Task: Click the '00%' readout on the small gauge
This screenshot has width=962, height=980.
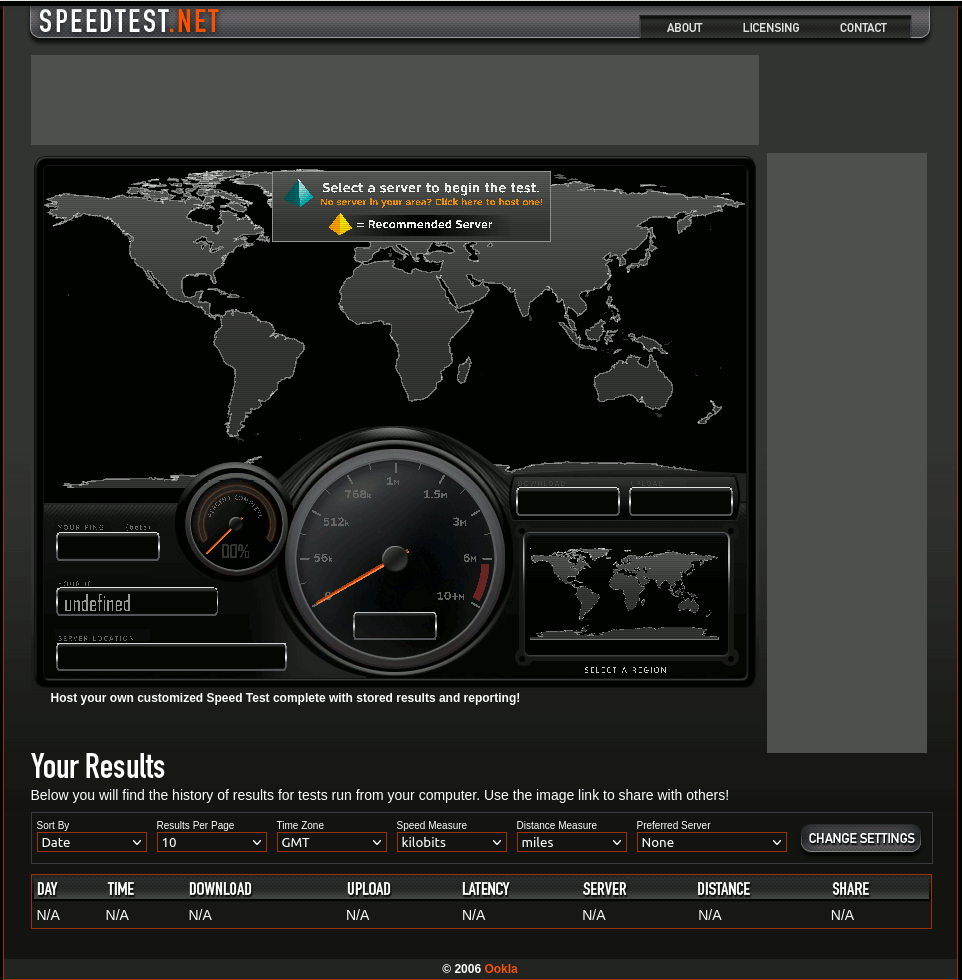Action: pyautogui.click(x=236, y=551)
